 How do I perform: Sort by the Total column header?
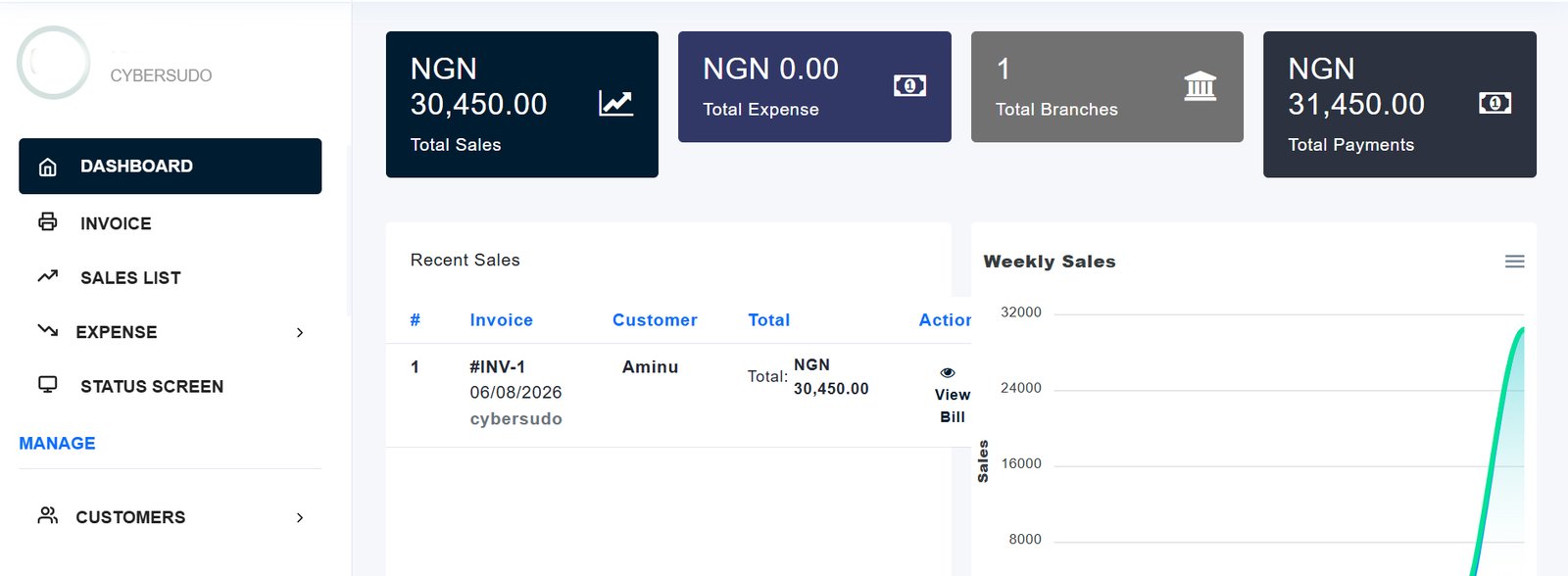coord(768,320)
